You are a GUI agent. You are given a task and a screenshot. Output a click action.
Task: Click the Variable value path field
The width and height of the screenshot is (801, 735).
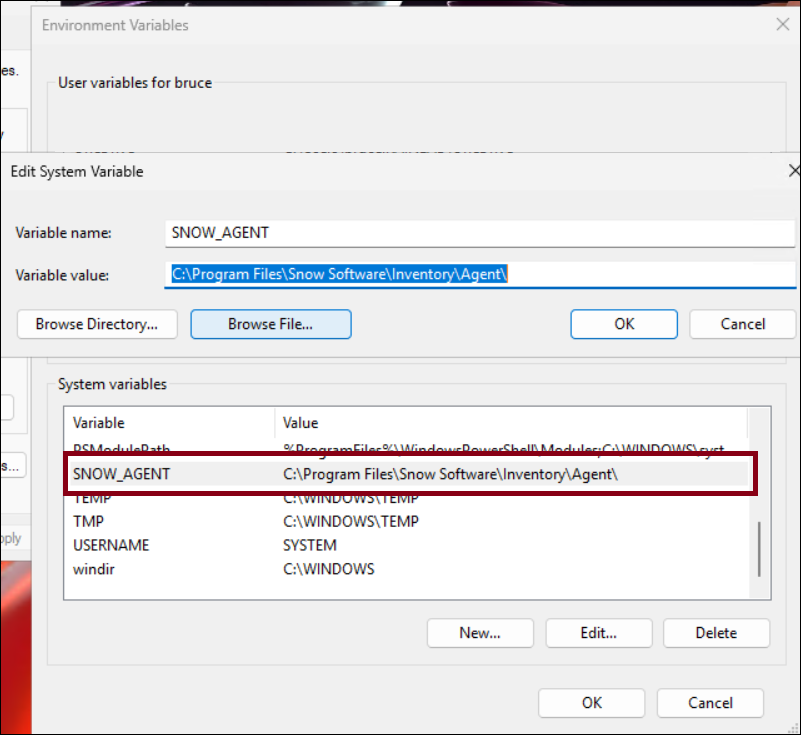click(x=480, y=275)
